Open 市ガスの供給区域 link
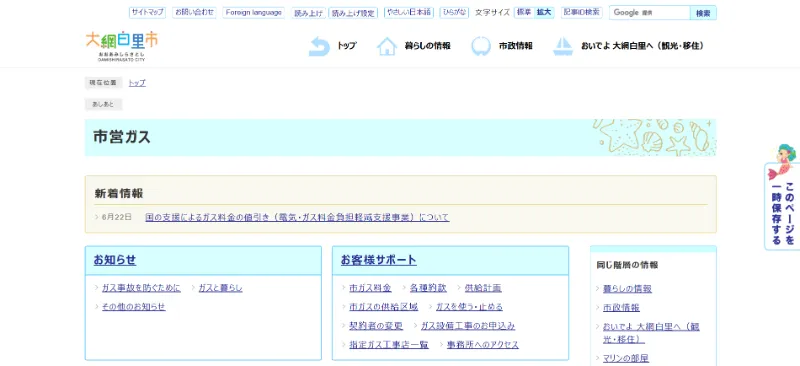The width and height of the screenshot is (800, 366). pyautogui.click(x=384, y=307)
